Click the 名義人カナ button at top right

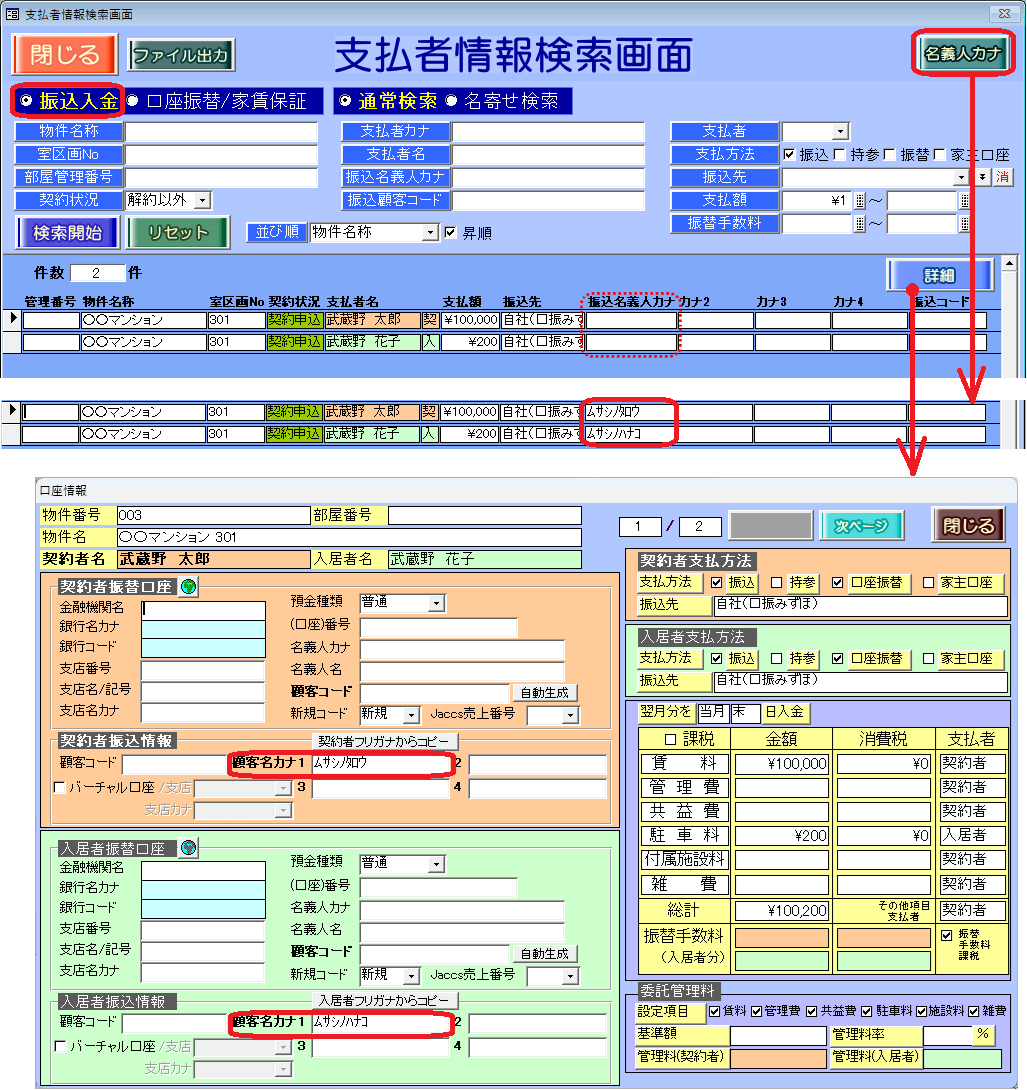coord(962,55)
